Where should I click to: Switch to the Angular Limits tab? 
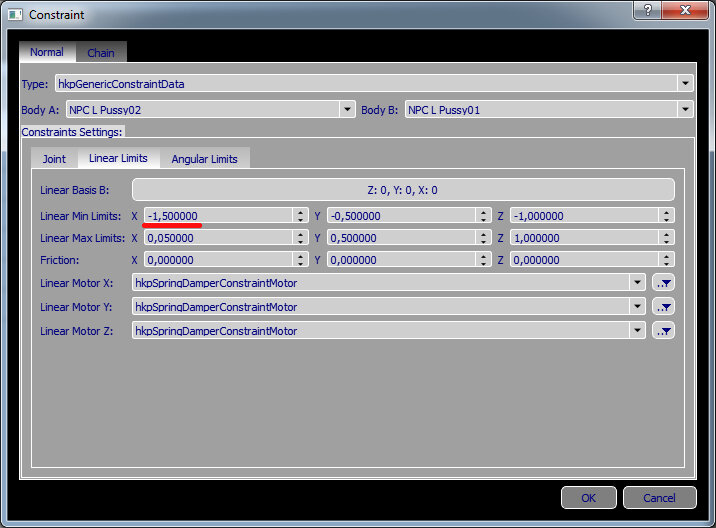point(204,159)
